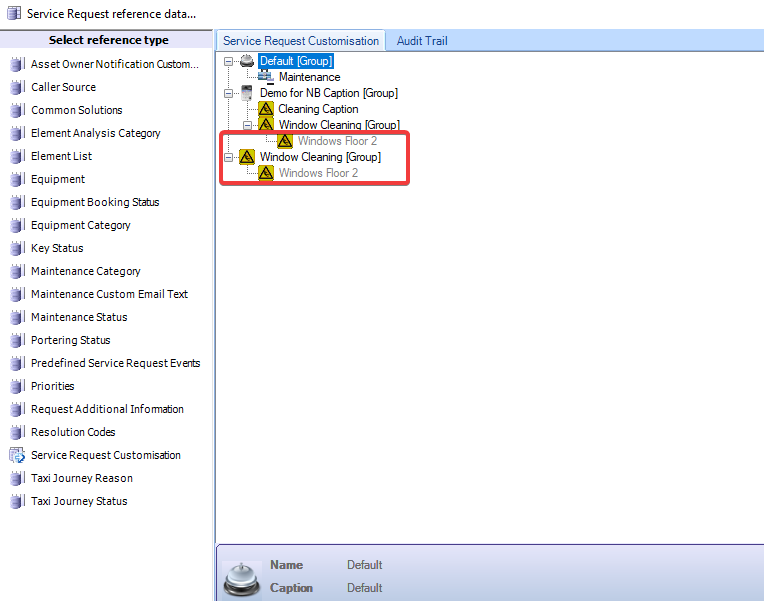Click the Service Request Customisation list icon

pyautogui.click(x=16, y=455)
